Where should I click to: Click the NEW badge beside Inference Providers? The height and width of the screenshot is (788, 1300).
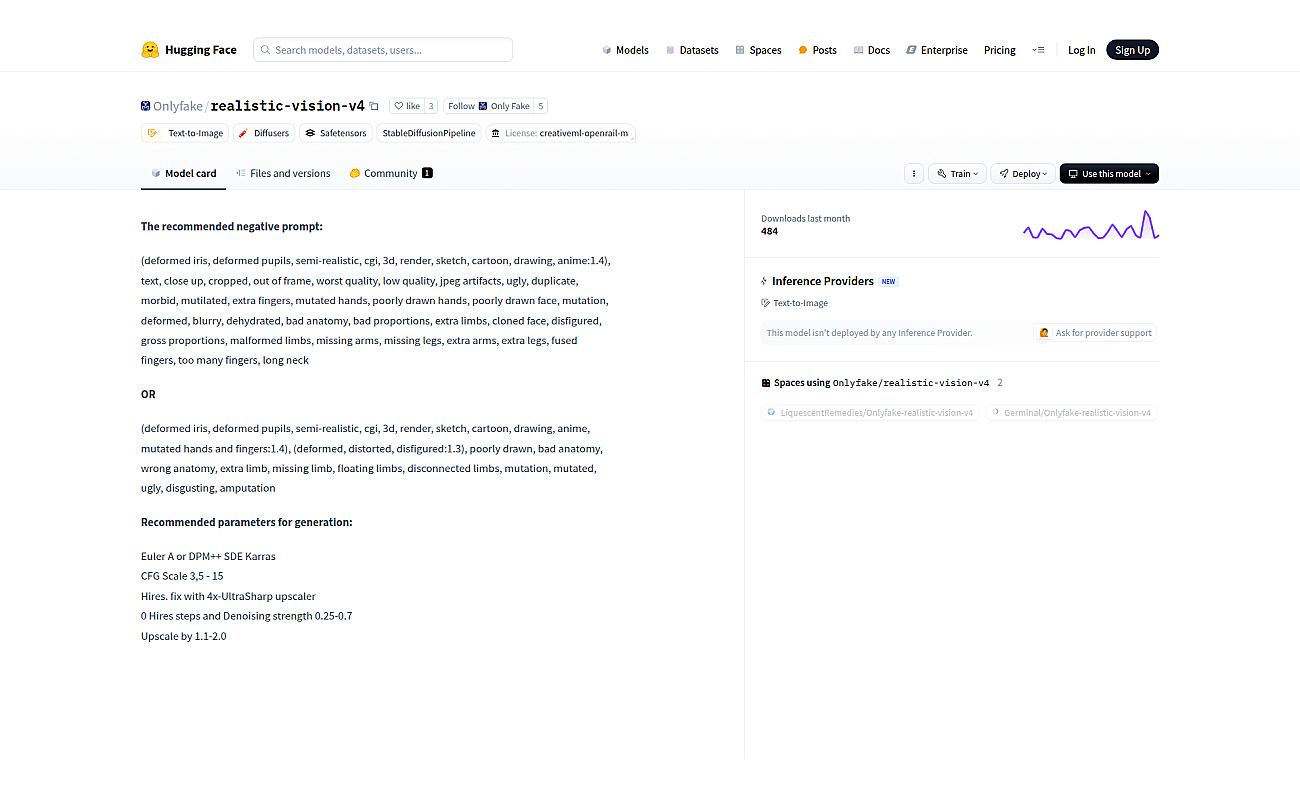pyautogui.click(x=888, y=282)
